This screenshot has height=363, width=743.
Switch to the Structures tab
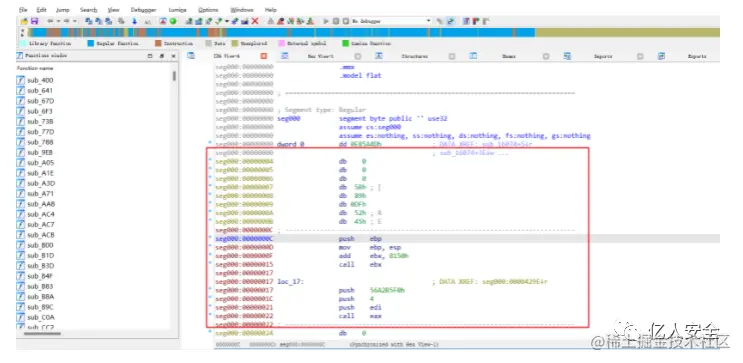coord(415,56)
